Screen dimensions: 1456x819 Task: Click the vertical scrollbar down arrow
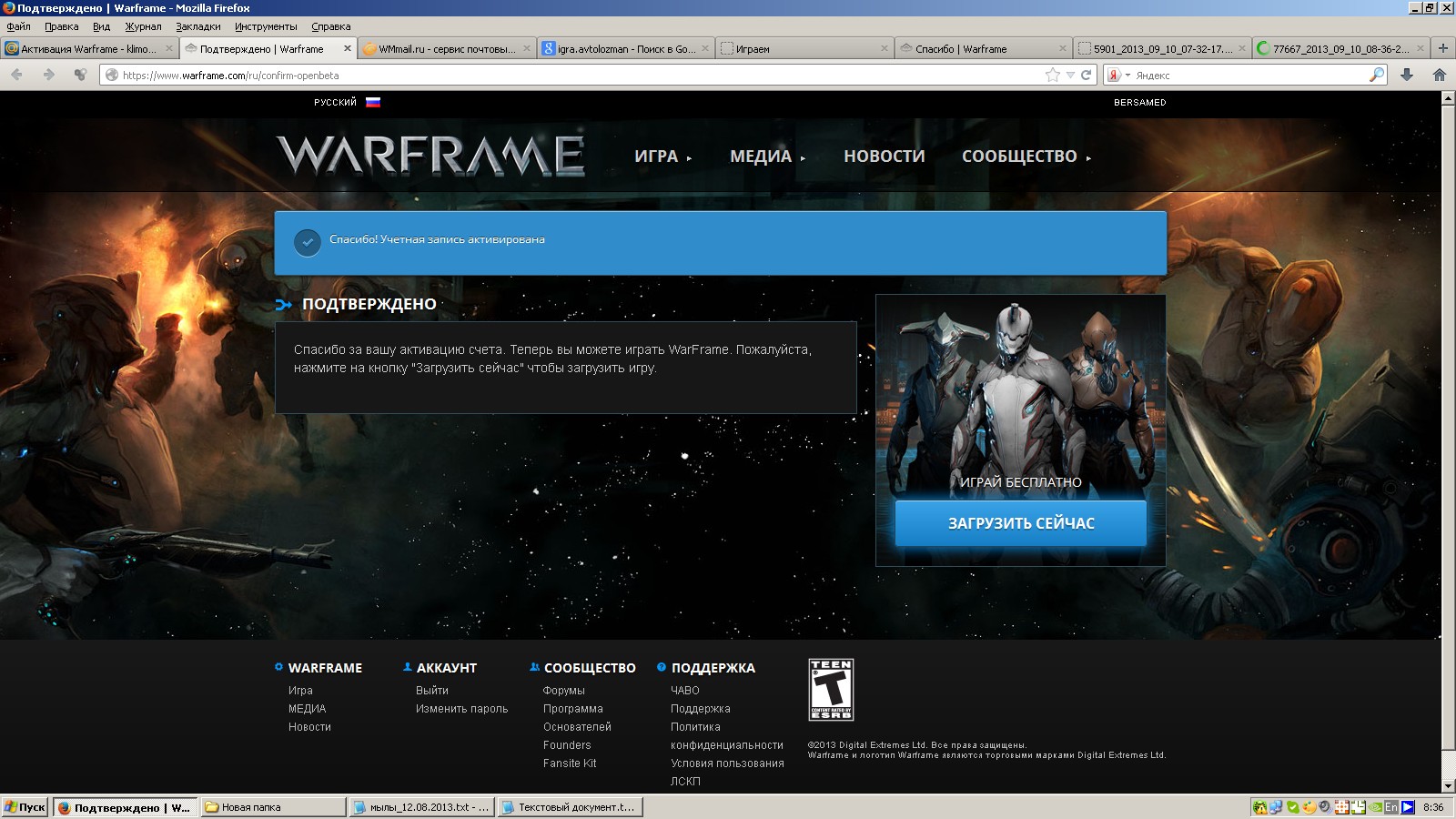pyautogui.click(x=1448, y=786)
